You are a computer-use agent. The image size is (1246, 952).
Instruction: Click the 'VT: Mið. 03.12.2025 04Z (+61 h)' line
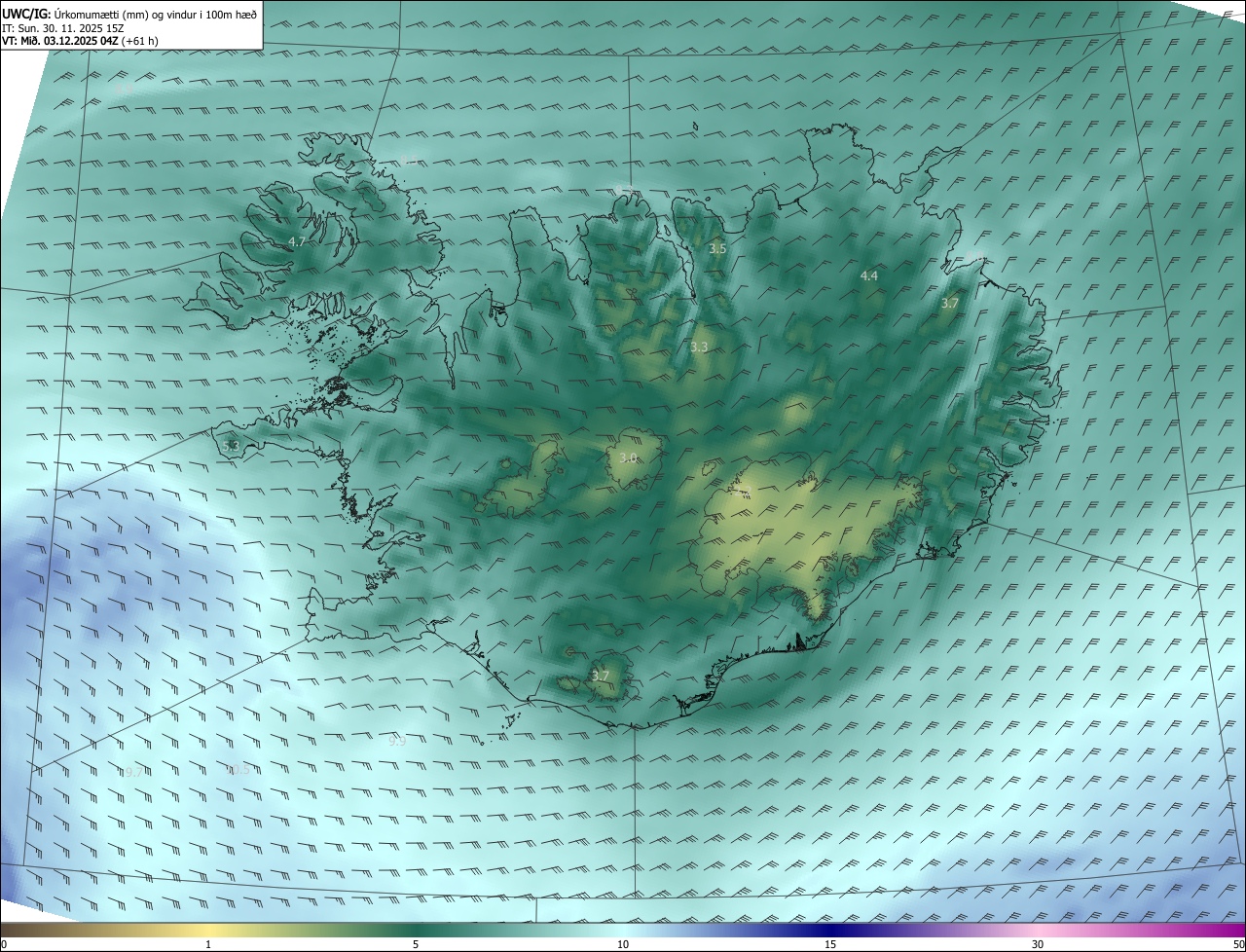(80, 41)
